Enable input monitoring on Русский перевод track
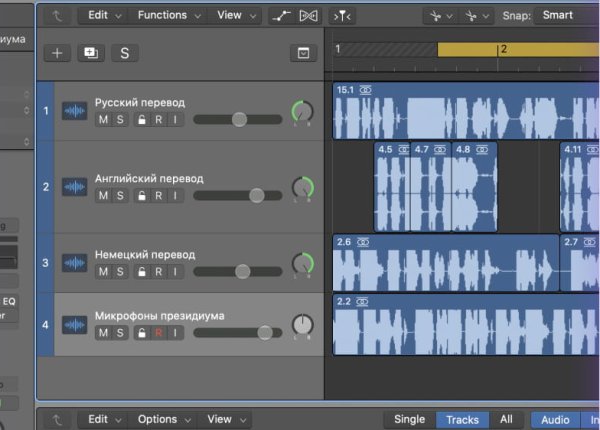 [175, 120]
